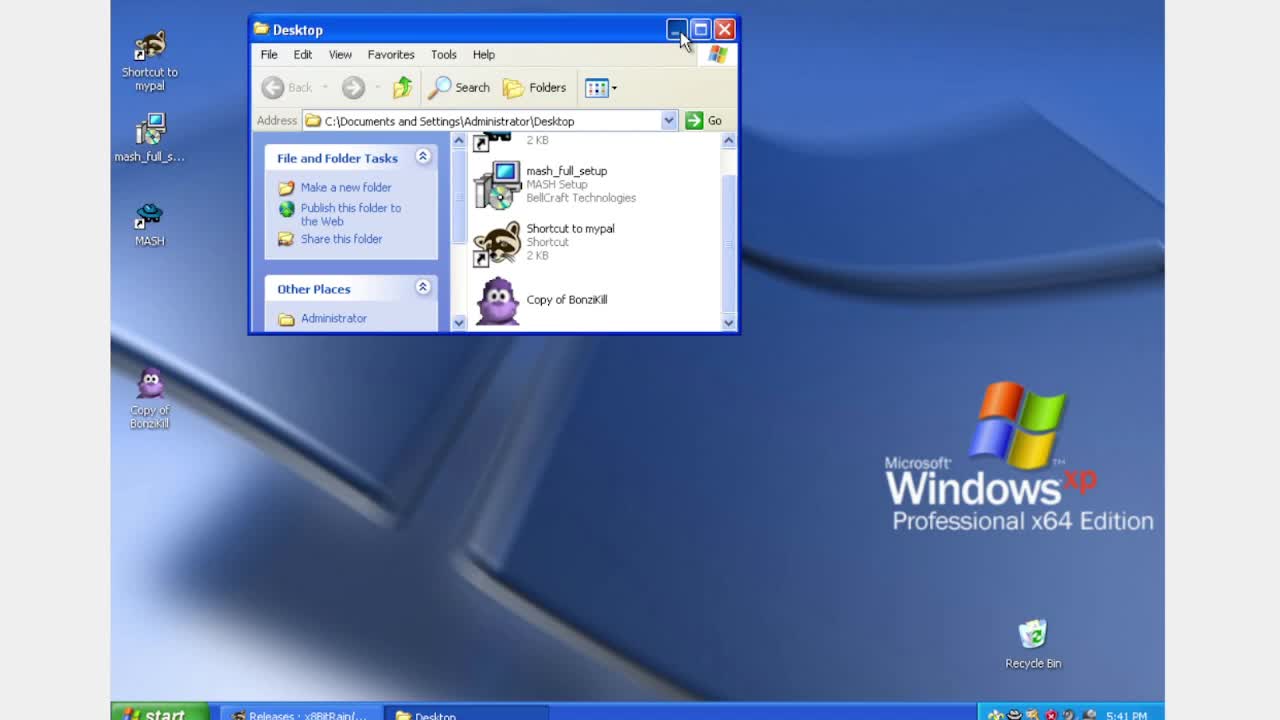Expand the address bar history dropdown
Viewport: 1280px width, 720px height.
tap(668, 120)
